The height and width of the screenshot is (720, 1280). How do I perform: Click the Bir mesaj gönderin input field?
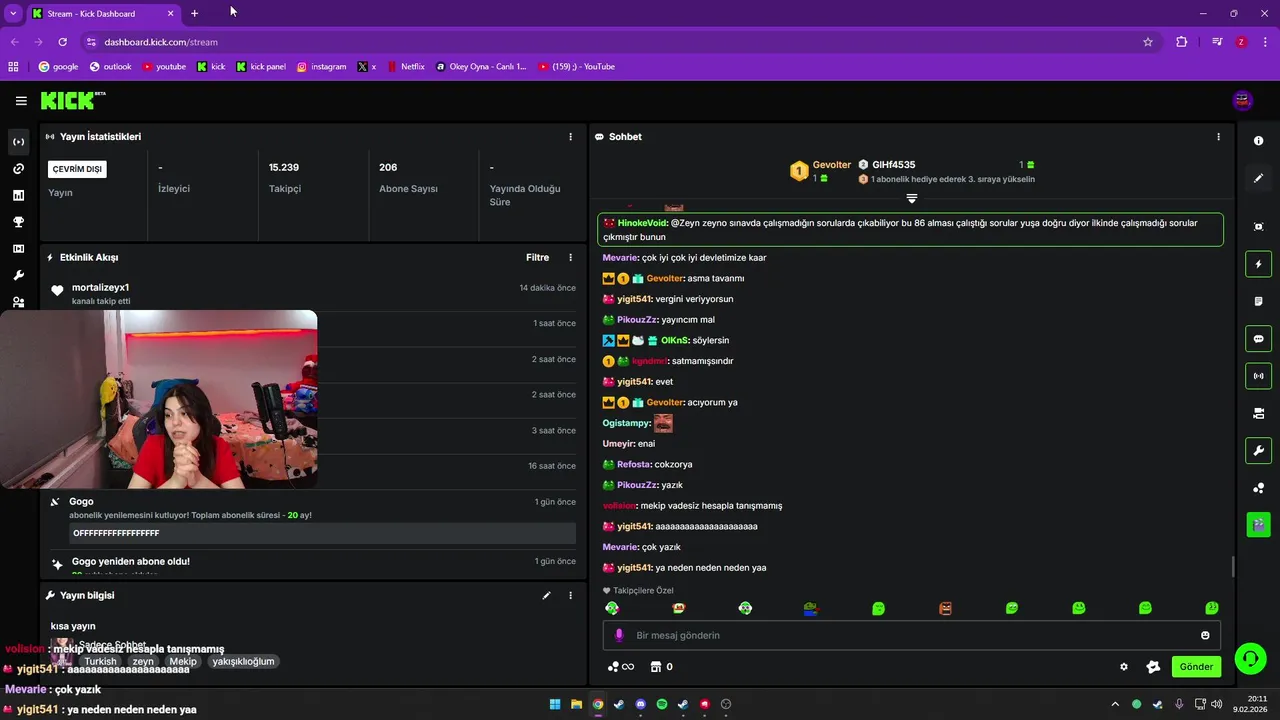click(911, 635)
